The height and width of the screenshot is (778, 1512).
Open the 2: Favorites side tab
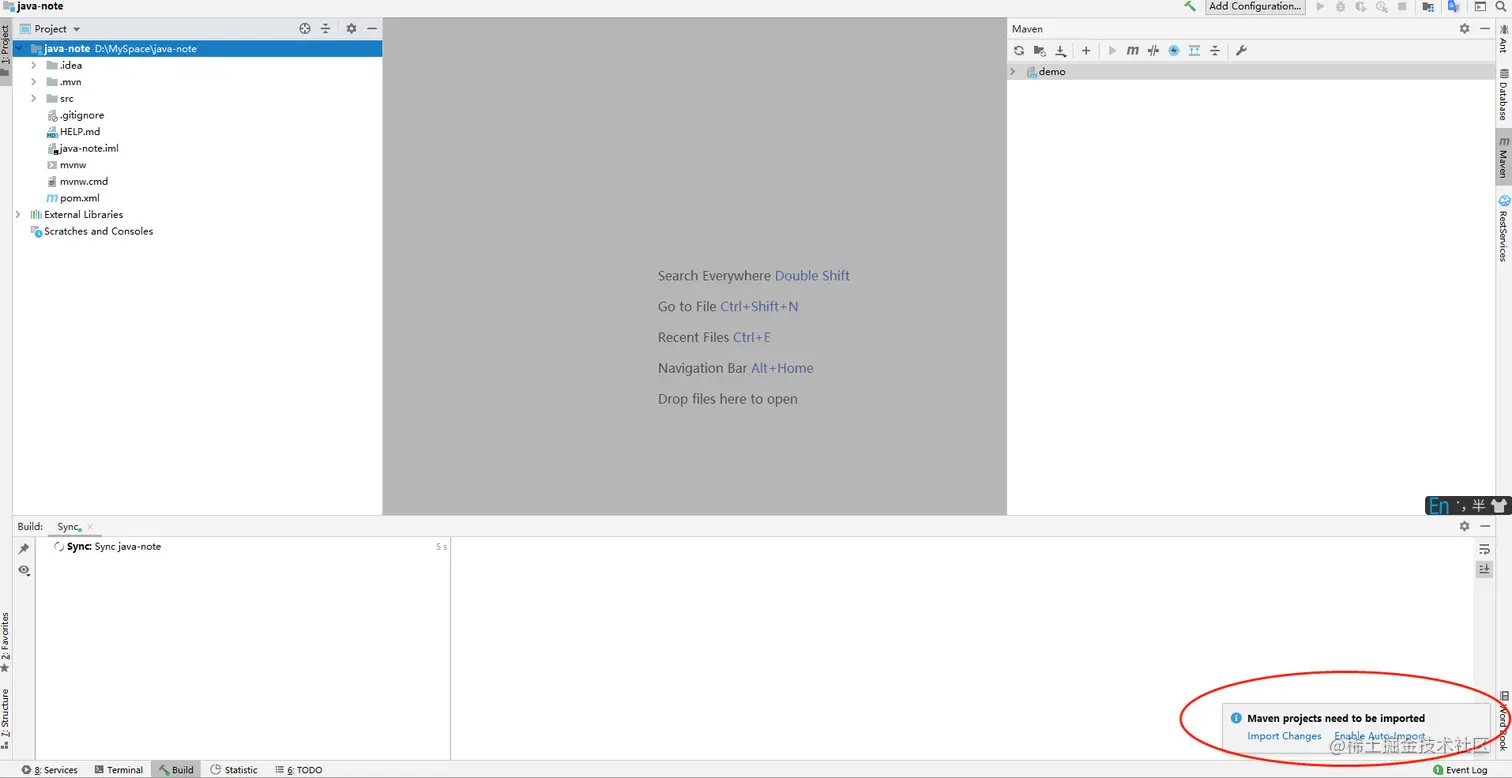[x=5, y=642]
